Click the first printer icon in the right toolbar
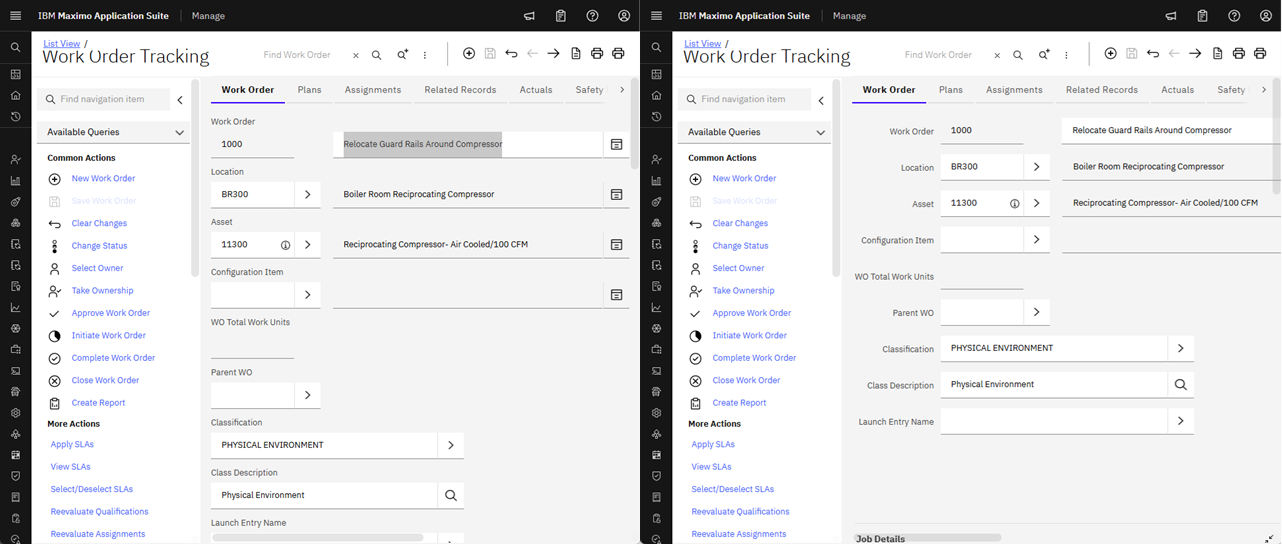The image size is (1282, 546). (1238, 54)
